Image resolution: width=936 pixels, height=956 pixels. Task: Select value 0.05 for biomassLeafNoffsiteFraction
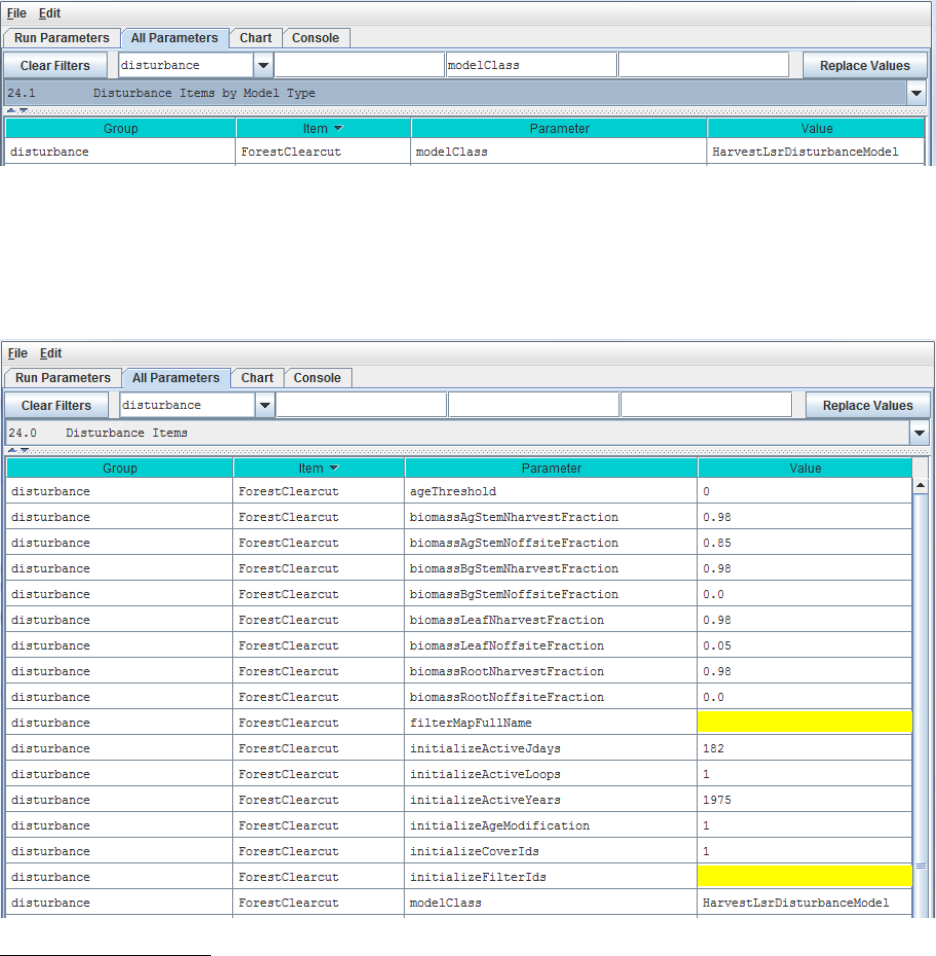click(805, 646)
